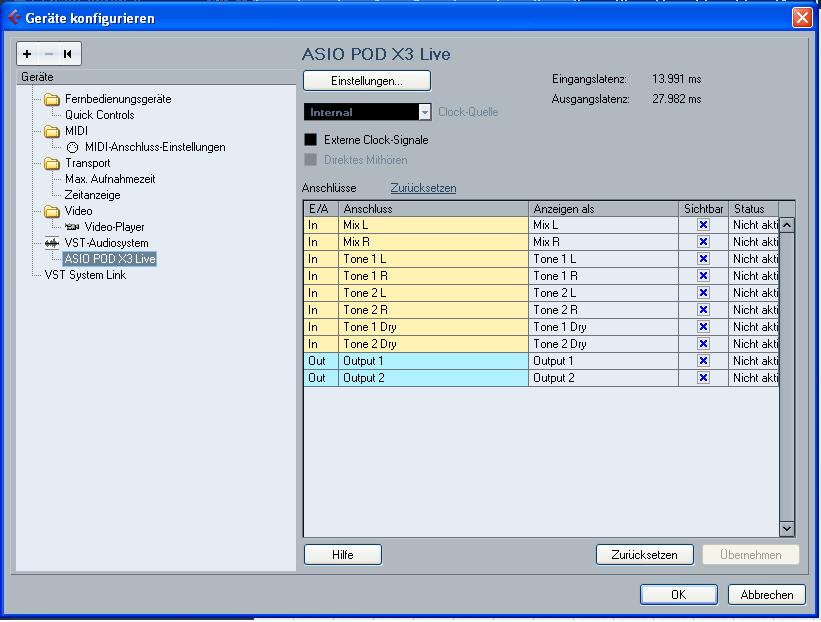
Task: Click the MIDI folder icon
Action: coord(52,131)
